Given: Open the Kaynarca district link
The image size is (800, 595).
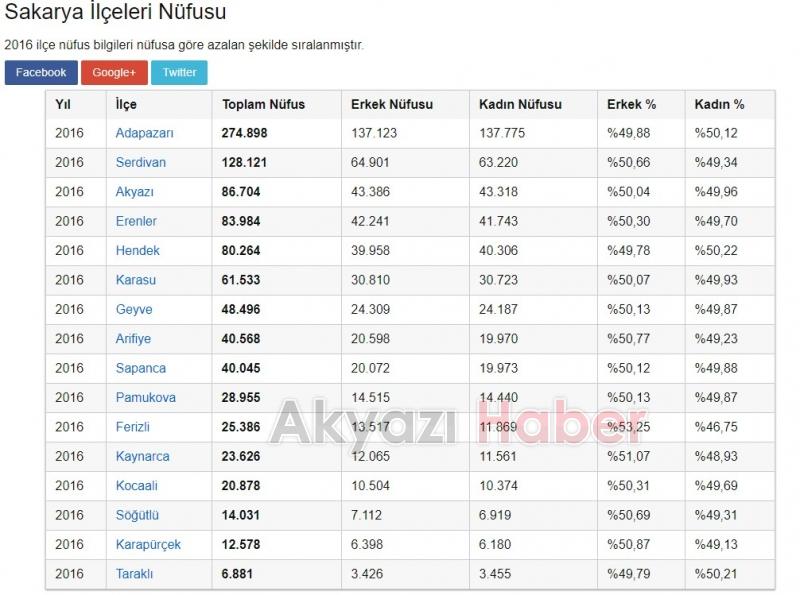Looking at the screenshot, I should pyautogui.click(x=142, y=457).
